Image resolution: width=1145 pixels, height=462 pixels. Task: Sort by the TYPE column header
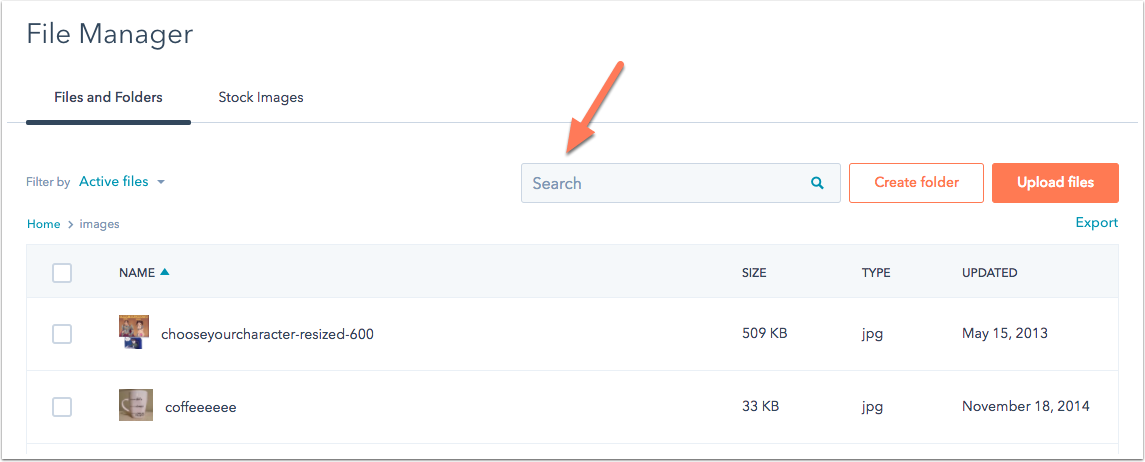coord(876,273)
